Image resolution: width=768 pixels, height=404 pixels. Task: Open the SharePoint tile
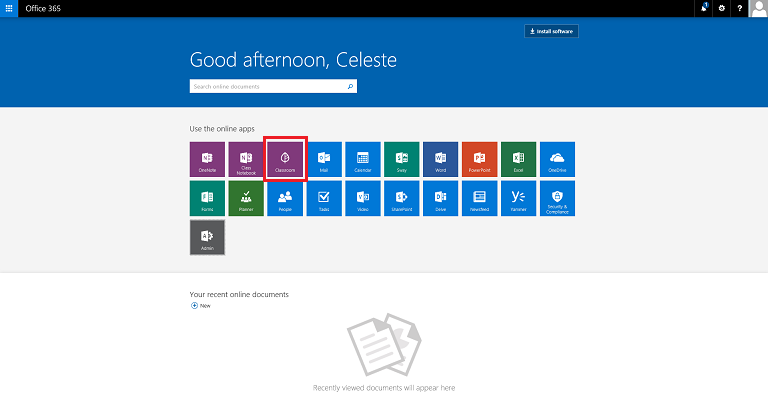click(x=402, y=198)
